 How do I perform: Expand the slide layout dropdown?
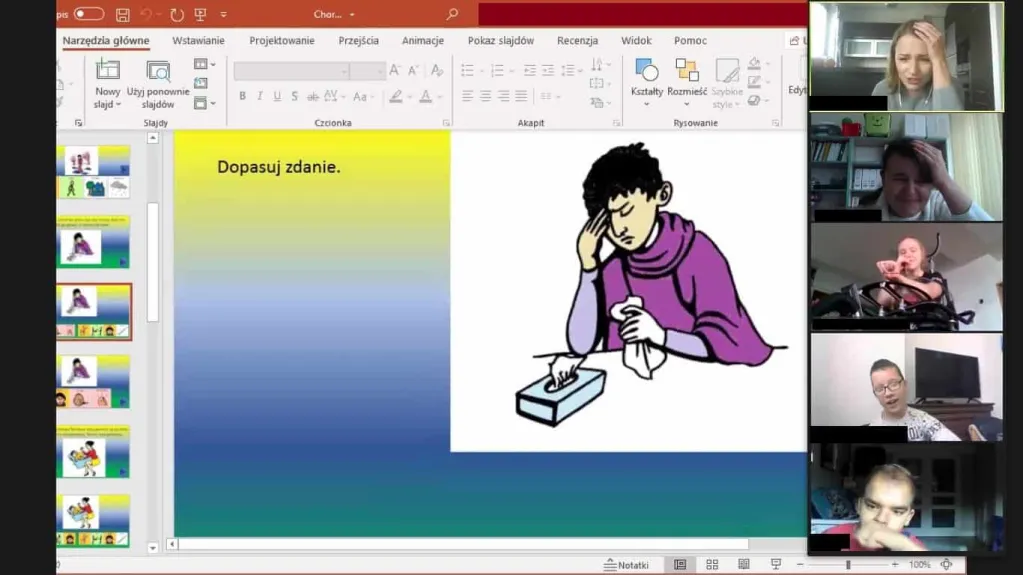pos(204,64)
